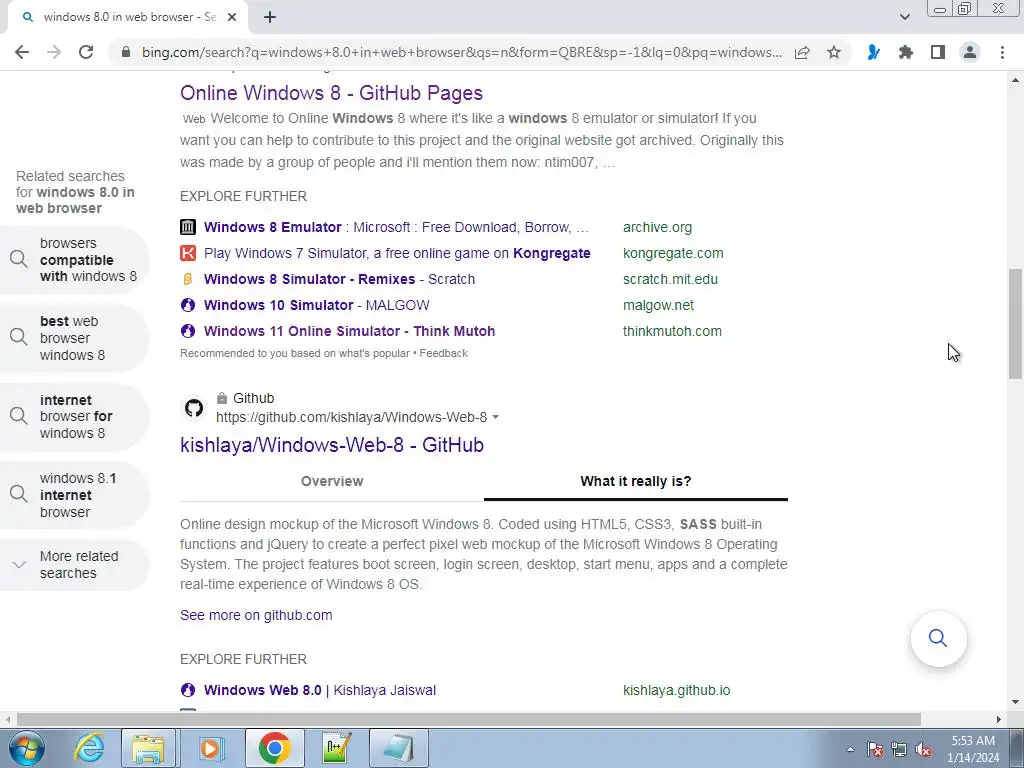This screenshot has width=1024, height=768.
Task: Open 'Windows 10 Simulator - MALGOW' link
Action: [x=317, y=305]
